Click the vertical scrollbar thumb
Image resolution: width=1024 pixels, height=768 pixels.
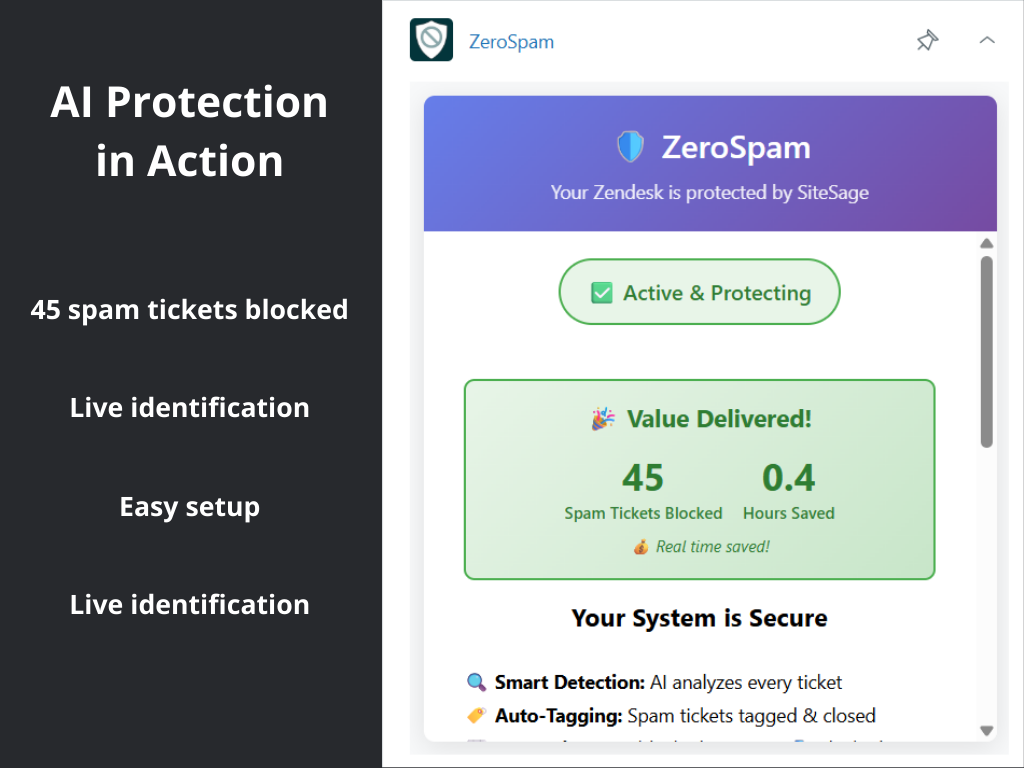[986, 350]
